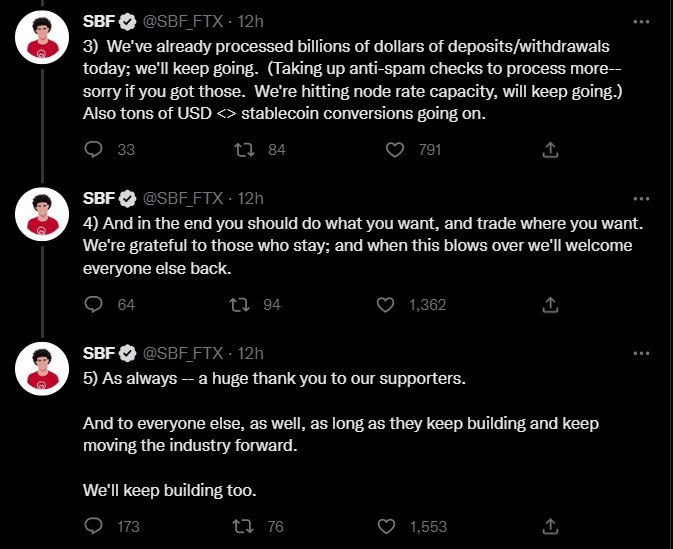The height and width of the screenshot is (549, 673).
Task: Retweet the tweet with 76 retweets
Action: (242, 526)
